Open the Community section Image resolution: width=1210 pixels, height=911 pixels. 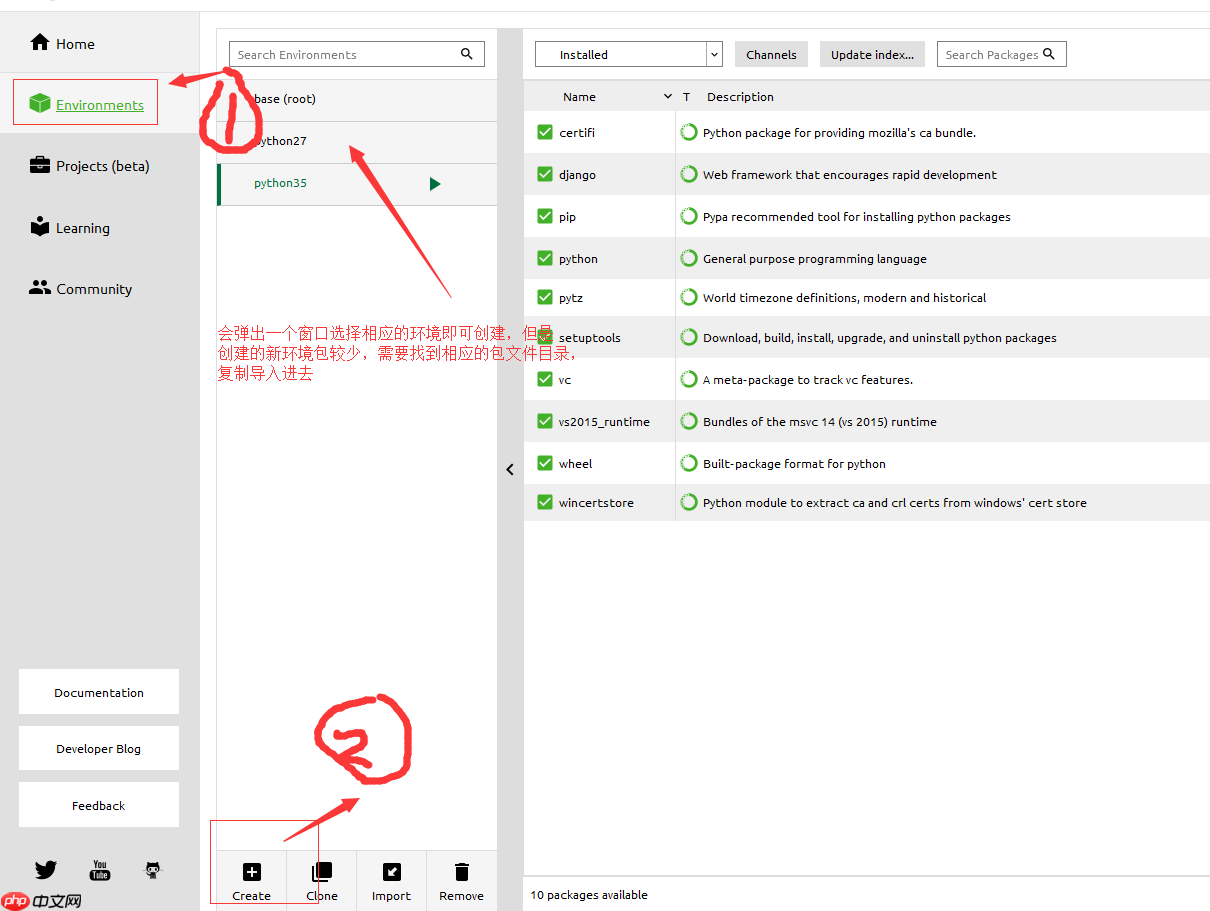[40, 288]
